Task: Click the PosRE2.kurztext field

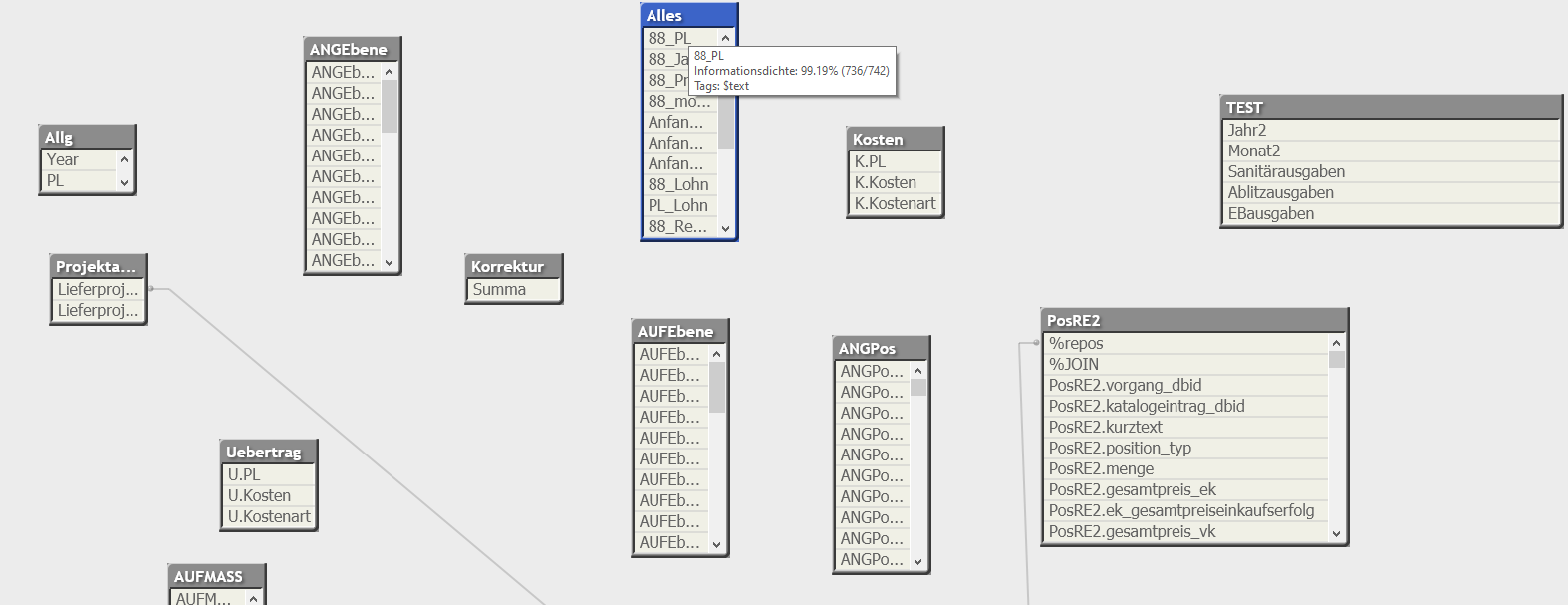Action: click(1105, 428)
